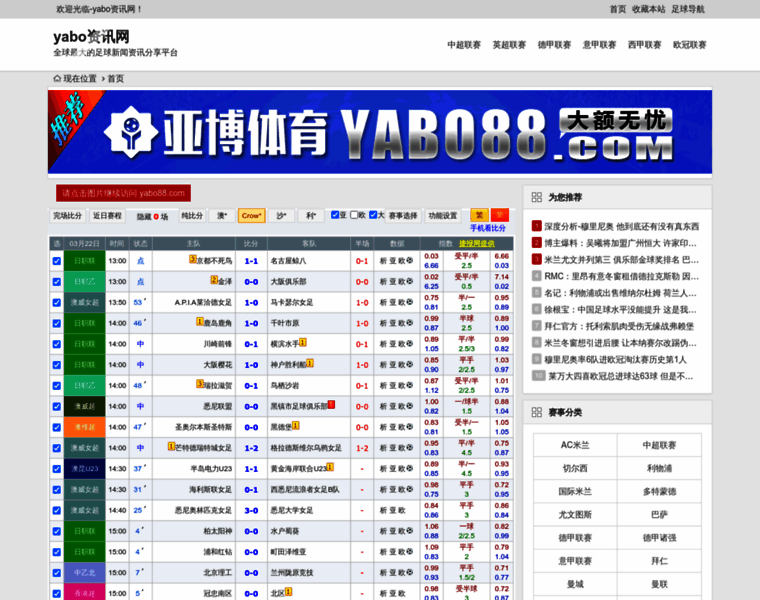Uncheck the 川崎前锋 vs 横滨水手 match checkbox

[57, 344]
